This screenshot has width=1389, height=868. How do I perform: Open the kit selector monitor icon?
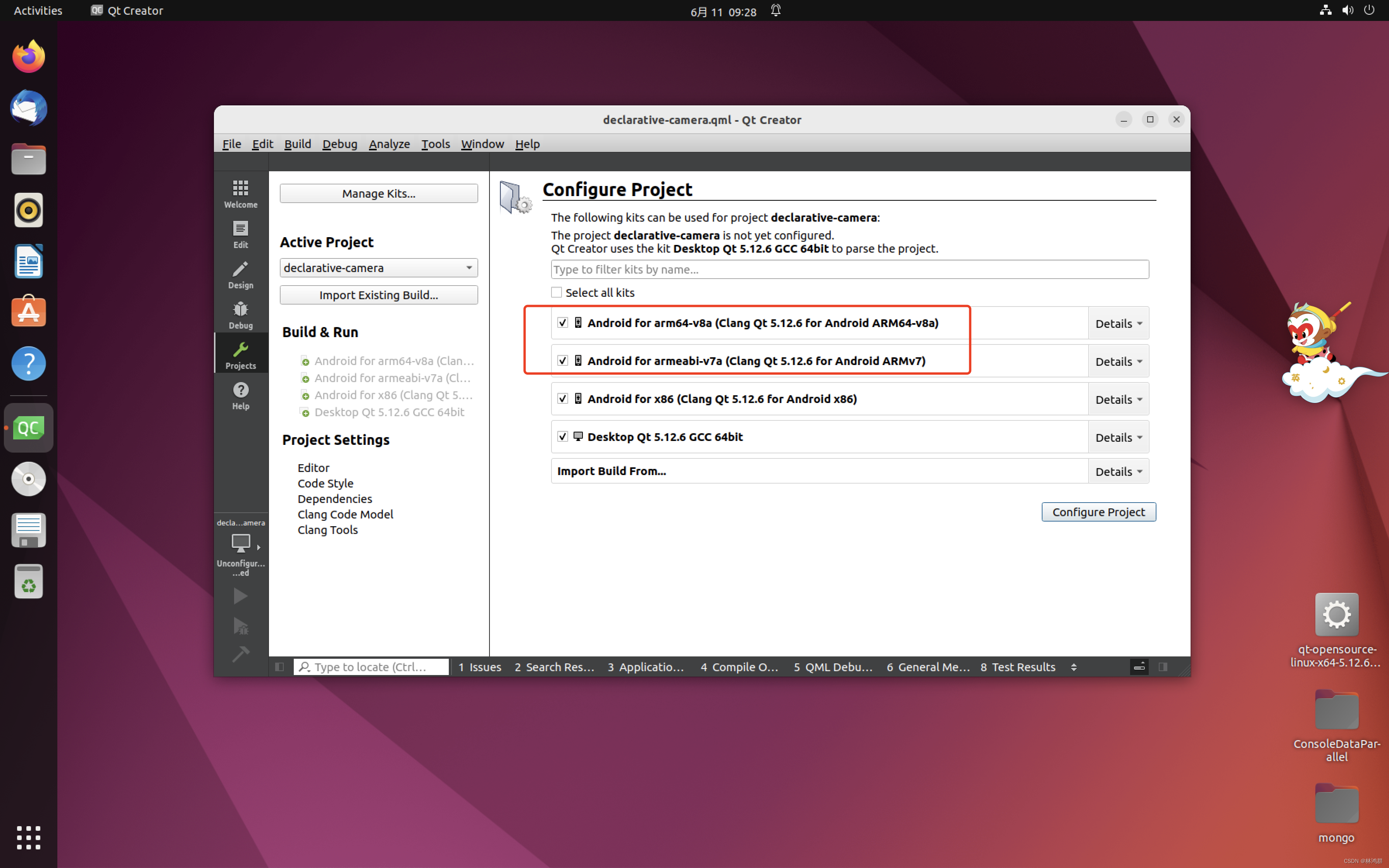(241, 542)
